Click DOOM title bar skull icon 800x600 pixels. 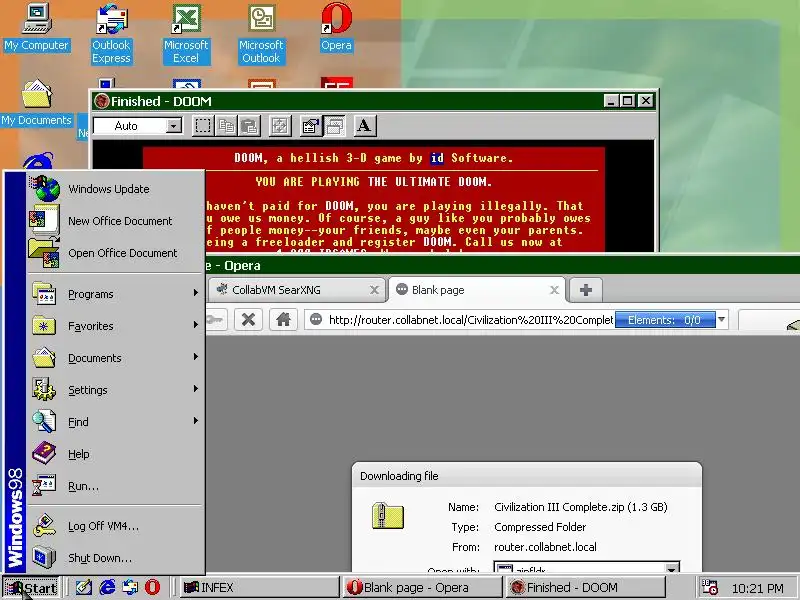pos(102,101)
